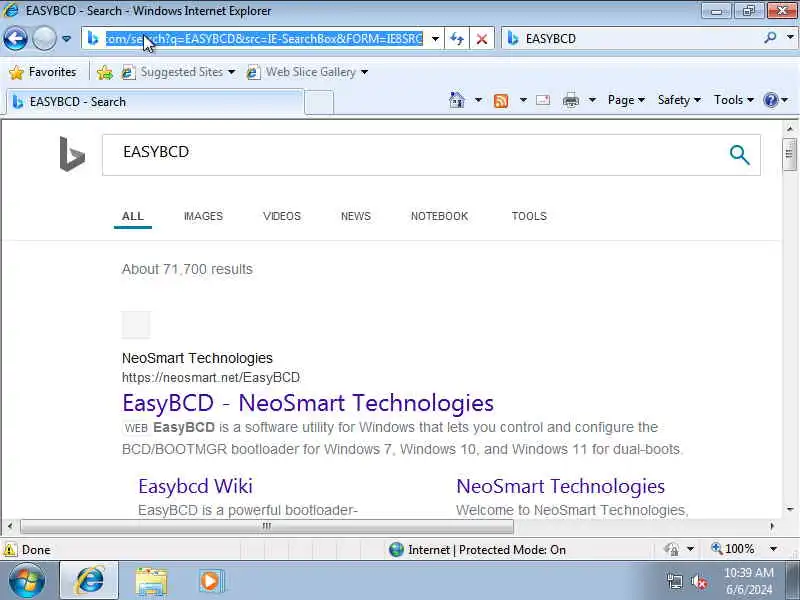
Task: Click the Read mail icon
Action: (x=543, y=100)
